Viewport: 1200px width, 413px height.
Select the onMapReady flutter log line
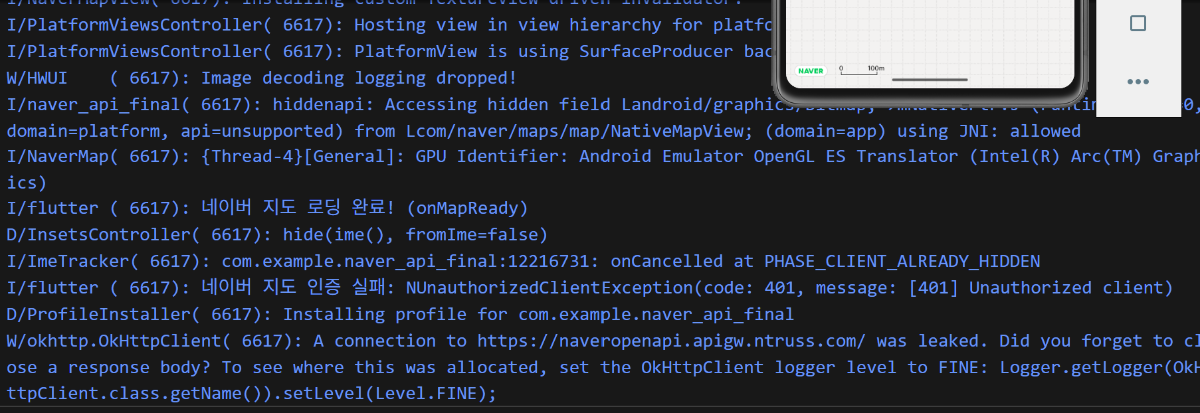coord(267,208)
